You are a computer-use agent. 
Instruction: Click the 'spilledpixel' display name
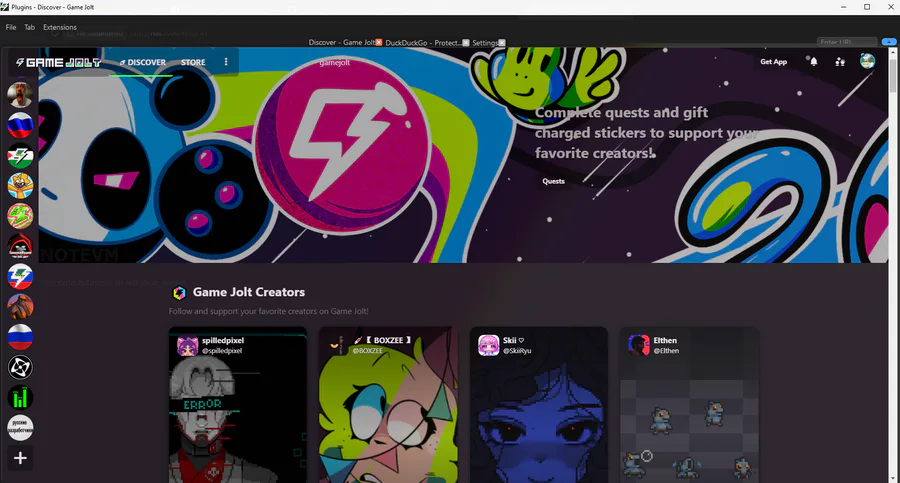click(x=223, y=341)
